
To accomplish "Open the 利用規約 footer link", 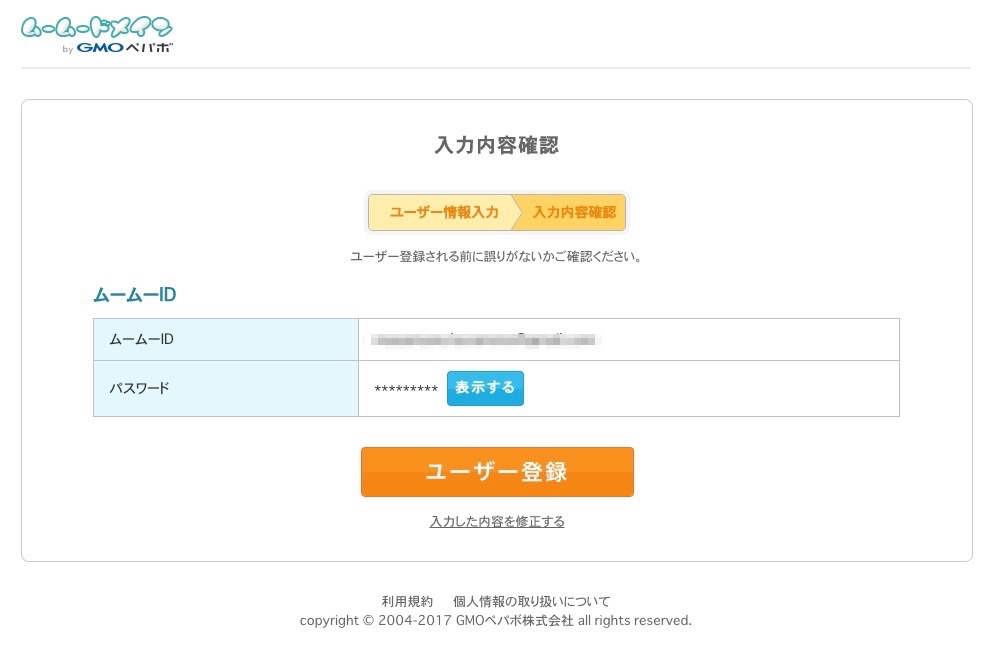I will click(x=407, y=601).
